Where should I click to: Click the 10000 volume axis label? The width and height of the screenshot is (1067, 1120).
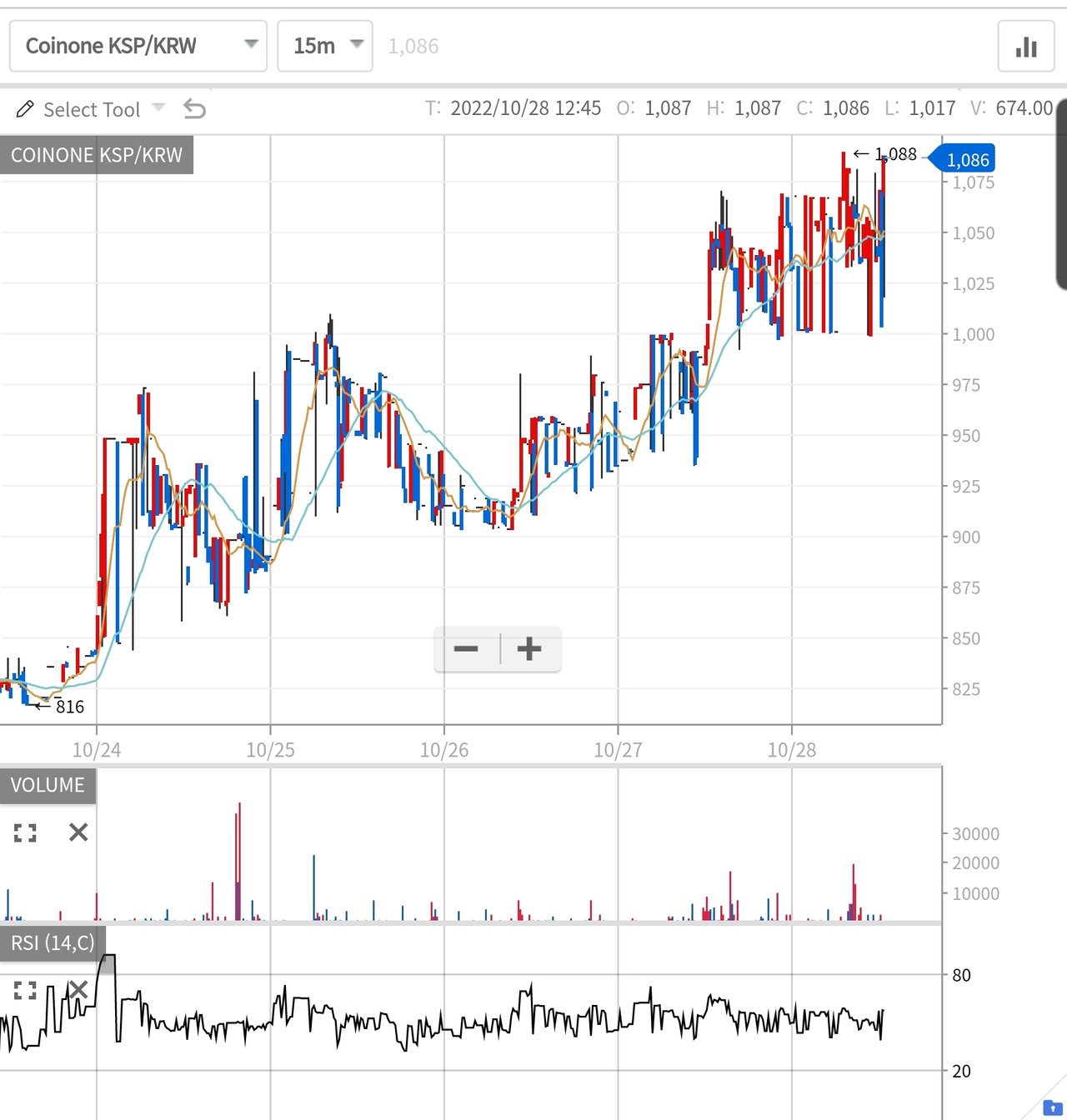(x=975, y=894)
